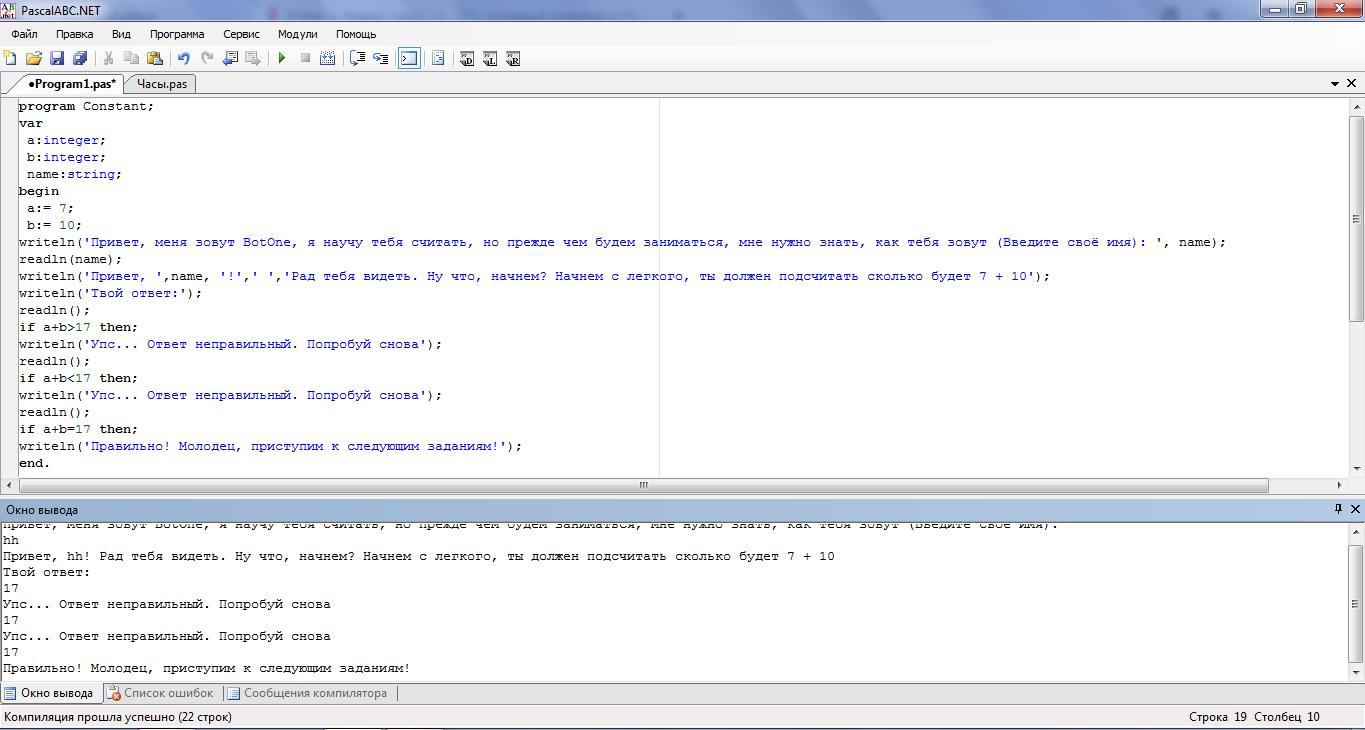The image size is (1365, 730).
Task: Click the code editor vertical scrollbar thumb
Action: [x=1356, y=219]
